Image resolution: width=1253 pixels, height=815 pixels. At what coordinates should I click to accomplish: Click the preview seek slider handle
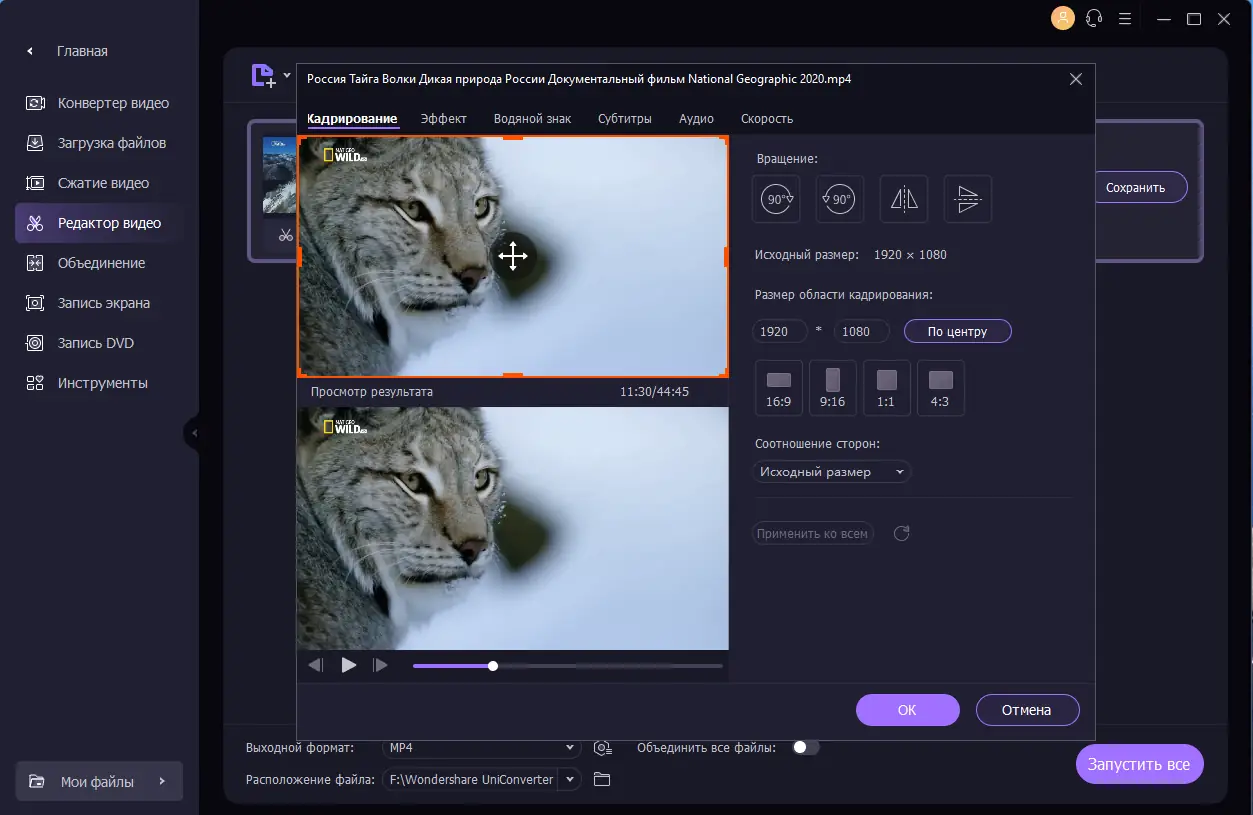(493, 666)
